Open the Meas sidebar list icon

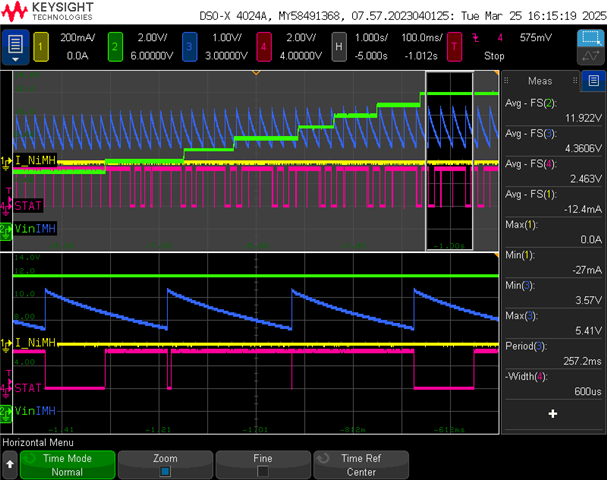(x=593, y=81)
